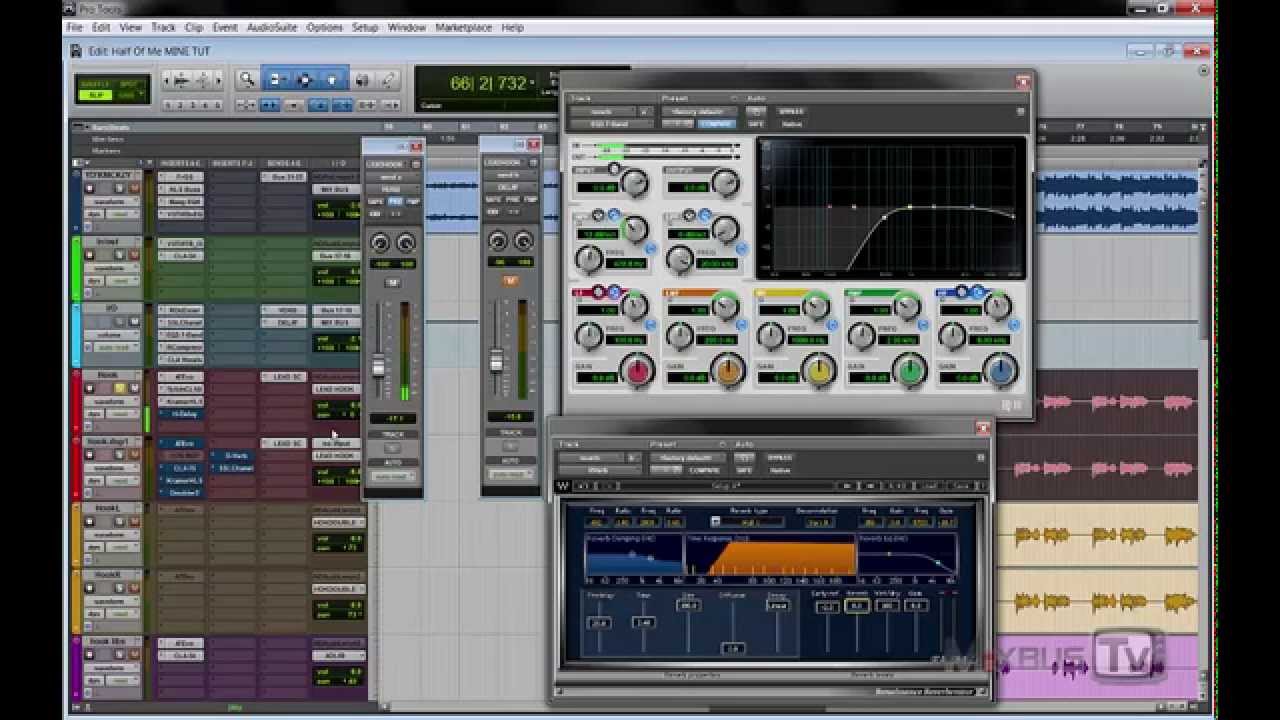Open the File menu
This screenshot has height=720, width=1280.
[75, 27]
